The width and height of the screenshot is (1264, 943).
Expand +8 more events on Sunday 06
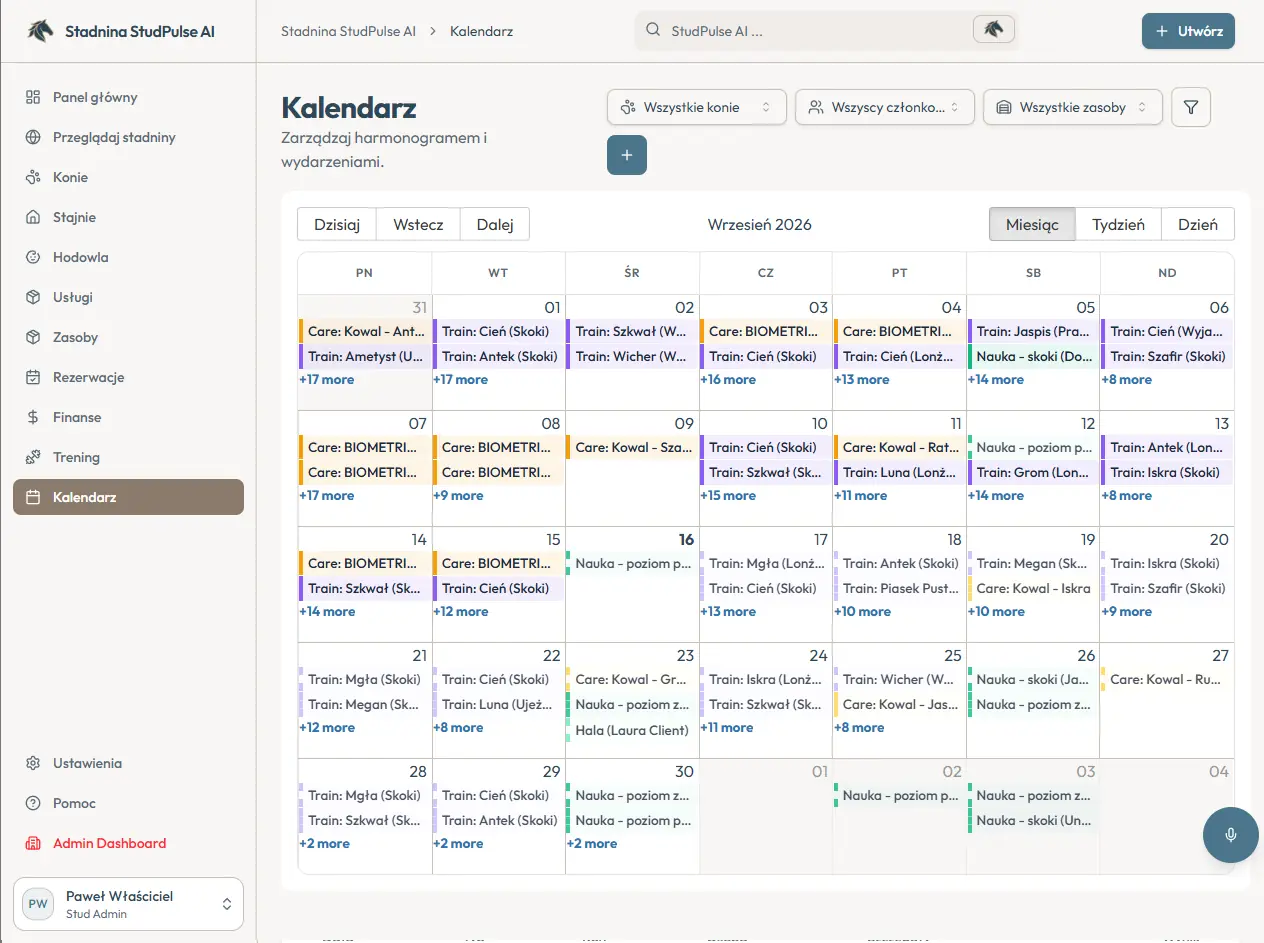click(1127, 380)
